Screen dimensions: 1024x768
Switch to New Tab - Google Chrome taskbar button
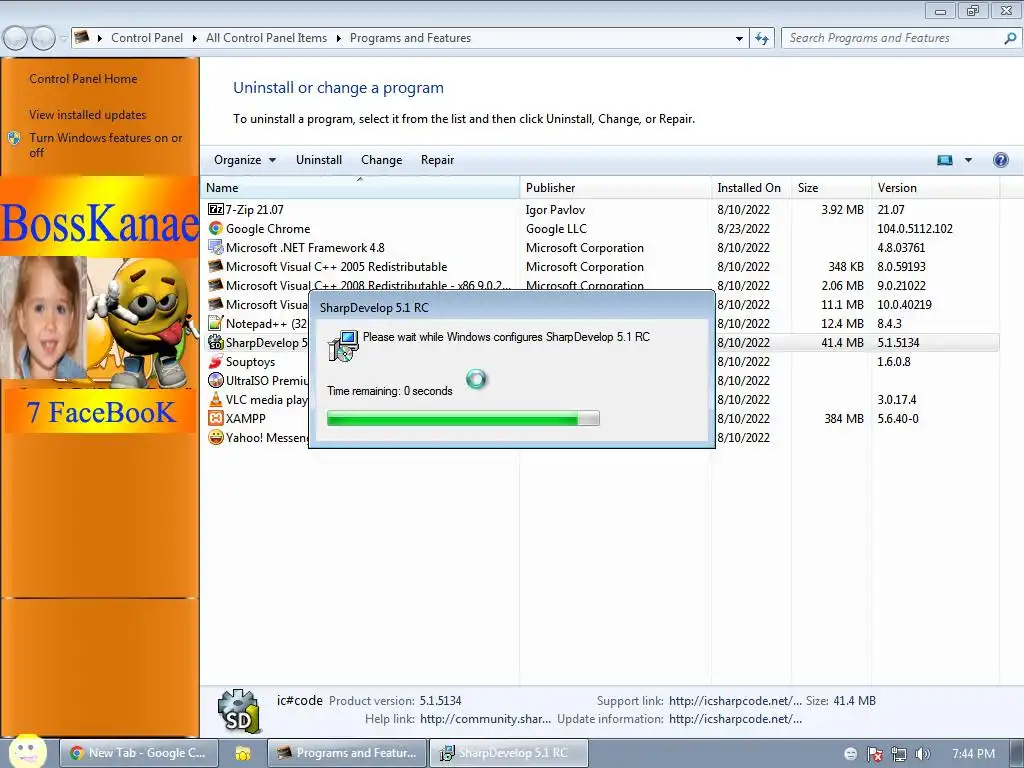139,753
